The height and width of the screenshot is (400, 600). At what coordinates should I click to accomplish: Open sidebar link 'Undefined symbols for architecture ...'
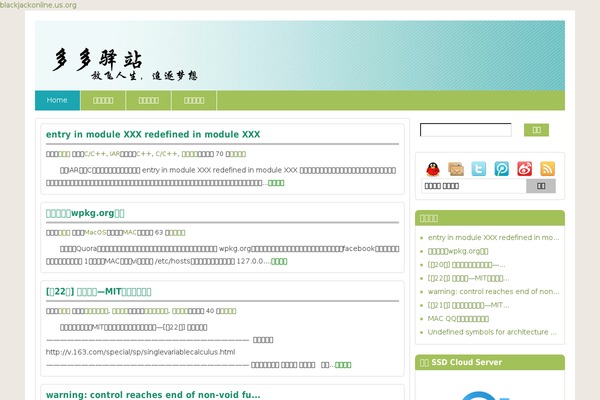492,332
